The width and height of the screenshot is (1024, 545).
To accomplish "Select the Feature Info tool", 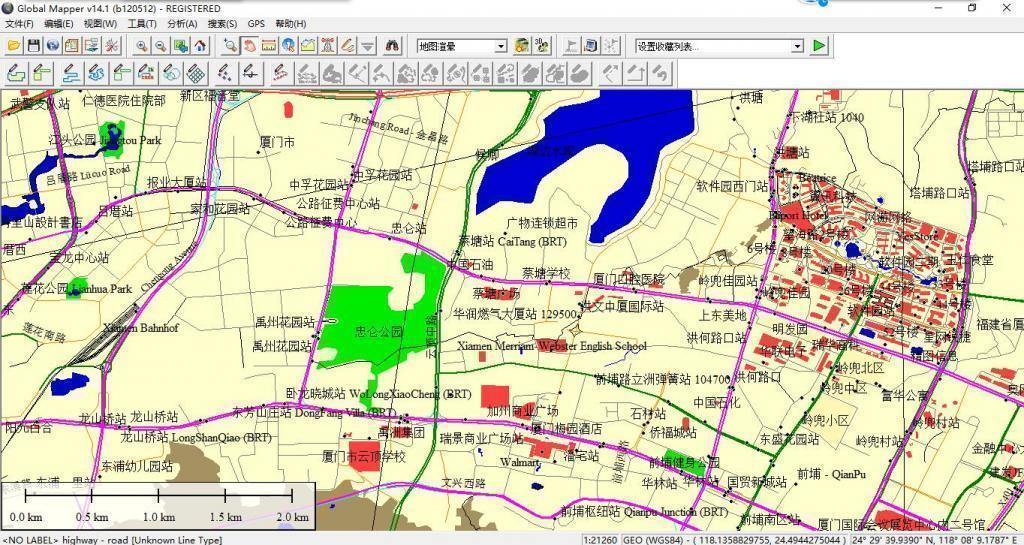I will 288,46.
